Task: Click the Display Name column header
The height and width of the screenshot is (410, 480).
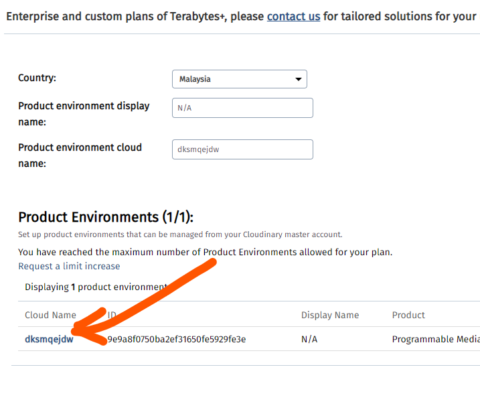Action: (x=330, y=315)
